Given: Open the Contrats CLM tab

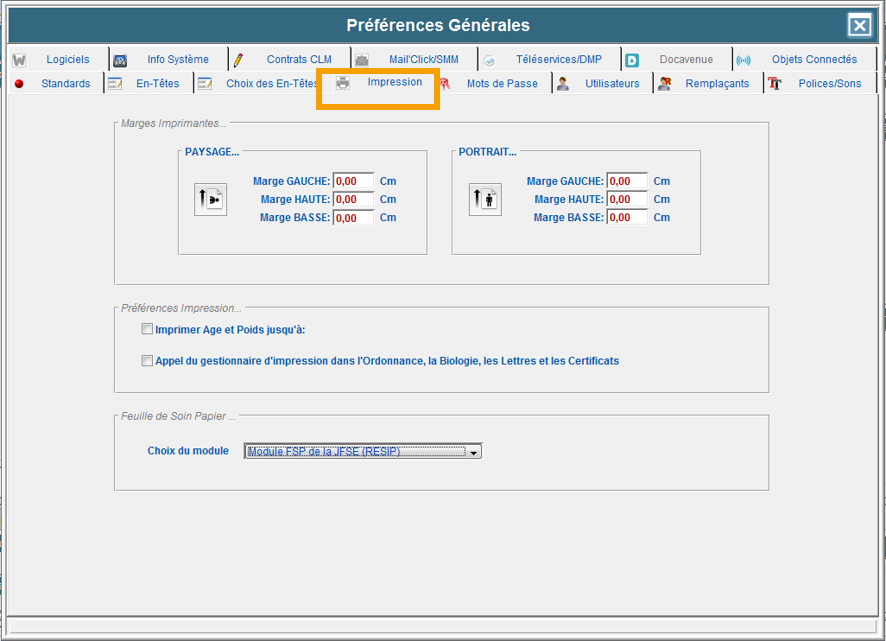Looking at the screenshot, I should (298, 60).
